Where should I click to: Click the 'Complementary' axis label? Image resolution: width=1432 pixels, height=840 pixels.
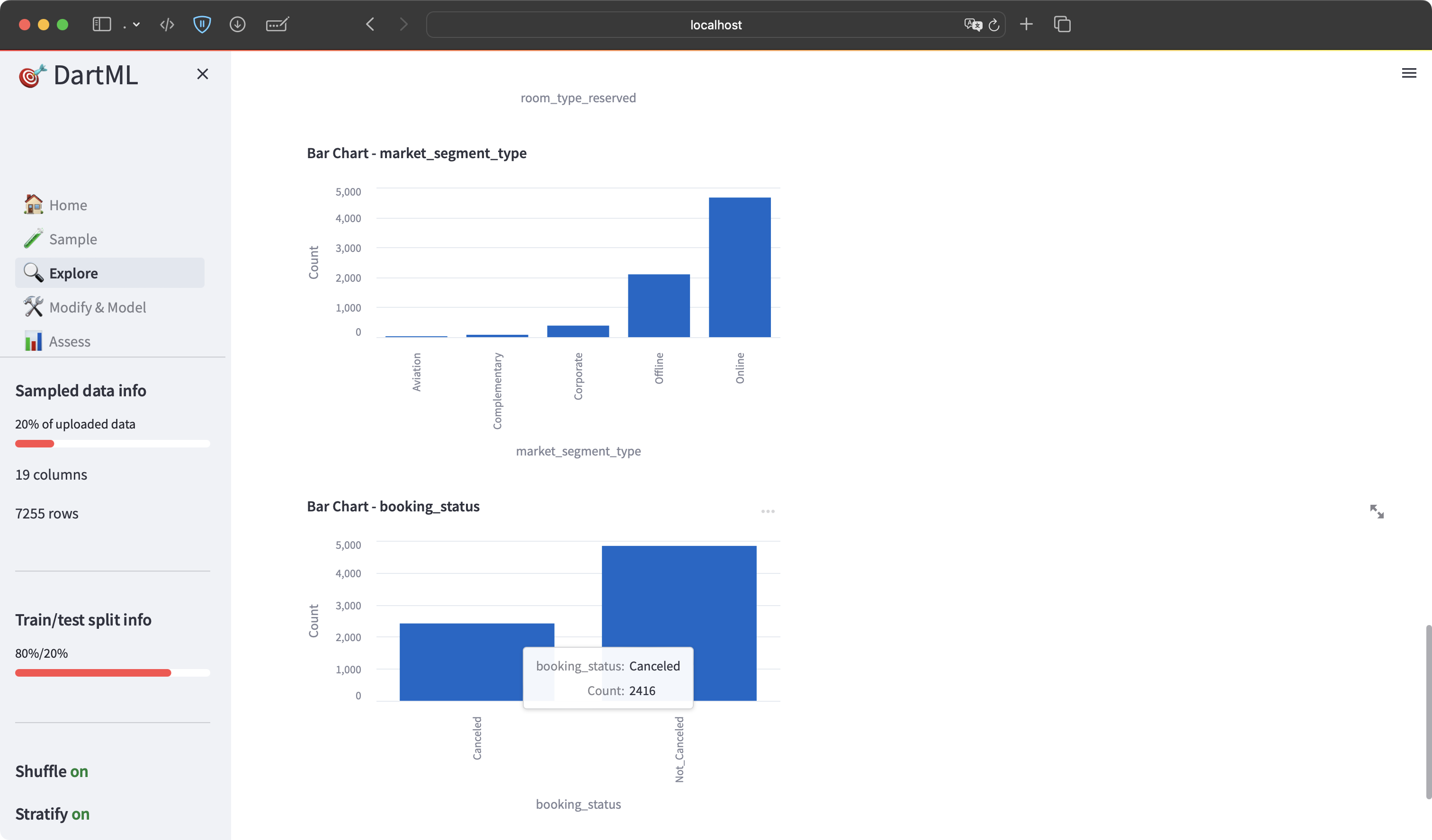pos(497,391)
